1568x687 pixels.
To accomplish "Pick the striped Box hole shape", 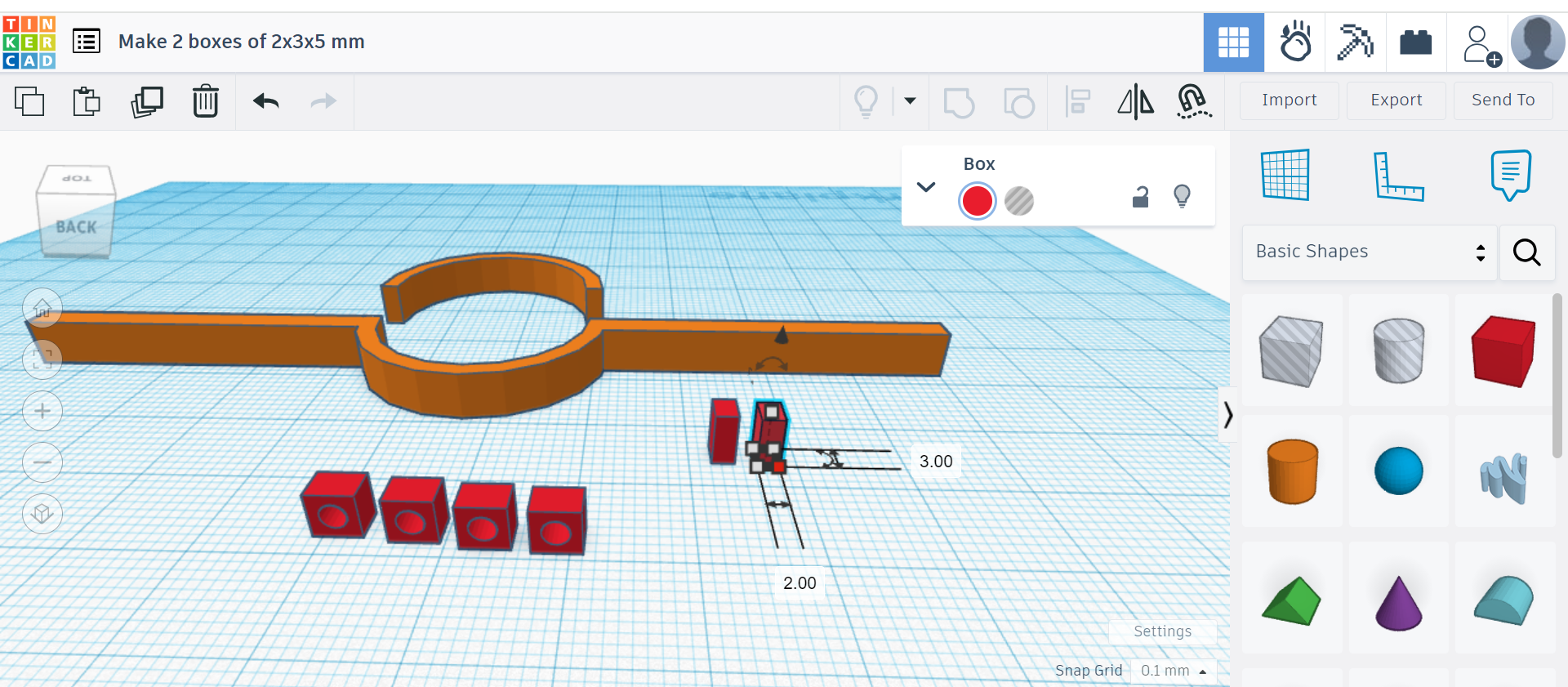I will click(1292, 350).
